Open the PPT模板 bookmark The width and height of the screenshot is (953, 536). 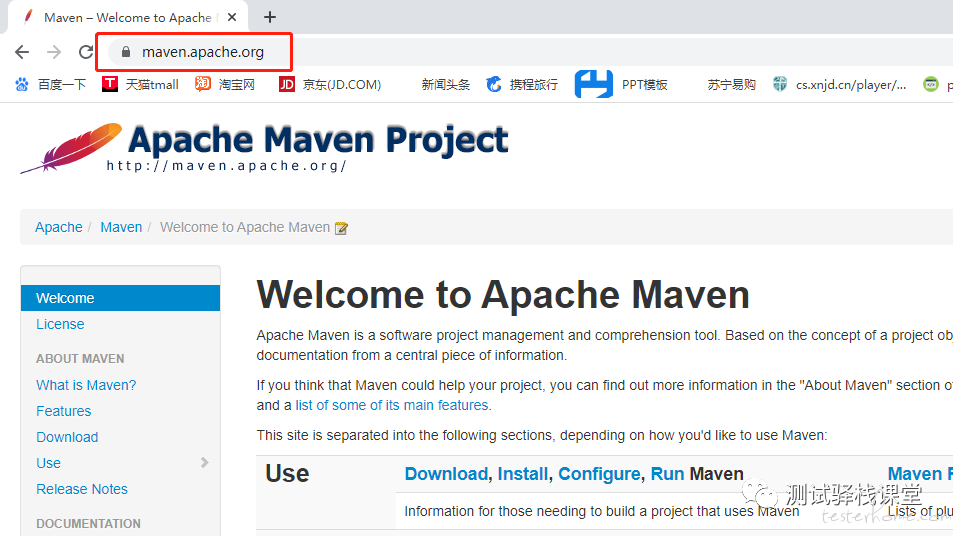click(621, 84)
